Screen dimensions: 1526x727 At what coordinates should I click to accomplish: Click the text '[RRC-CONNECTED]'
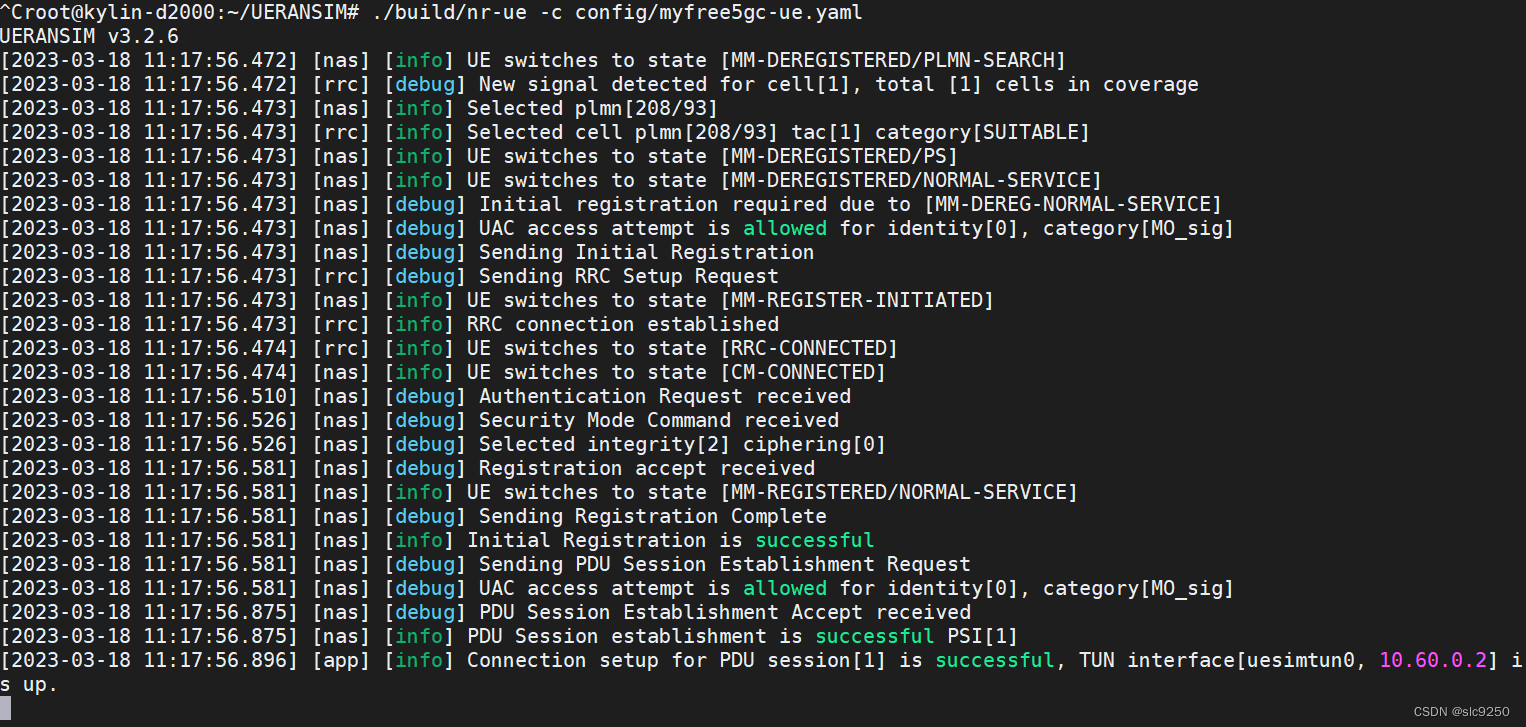pyautogui.click(x=809, y=348)
